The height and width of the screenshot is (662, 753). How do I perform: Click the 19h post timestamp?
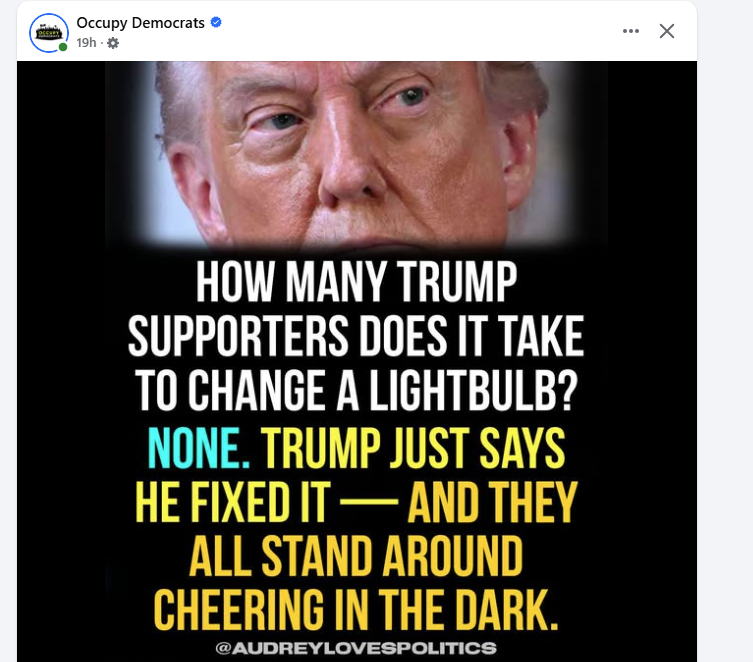(86, 43)
